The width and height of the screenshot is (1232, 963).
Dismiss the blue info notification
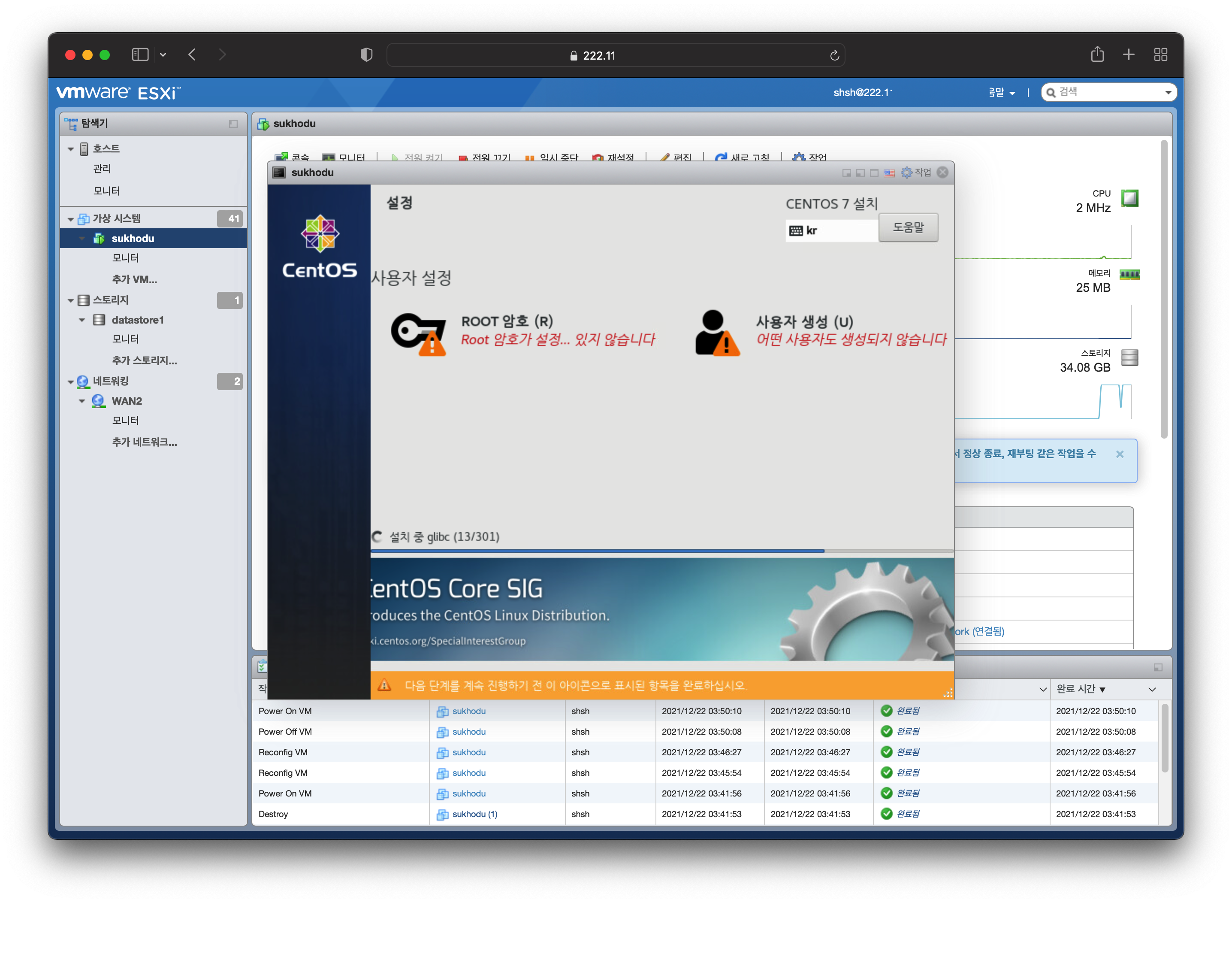coord(1120,454)
